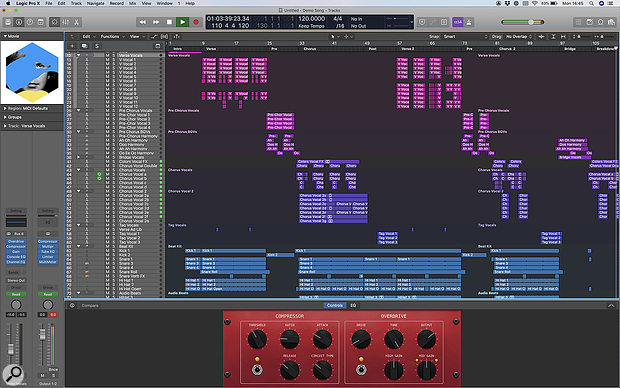
Task: Open the Drag No Overlap dropdown
Action: 519,36
